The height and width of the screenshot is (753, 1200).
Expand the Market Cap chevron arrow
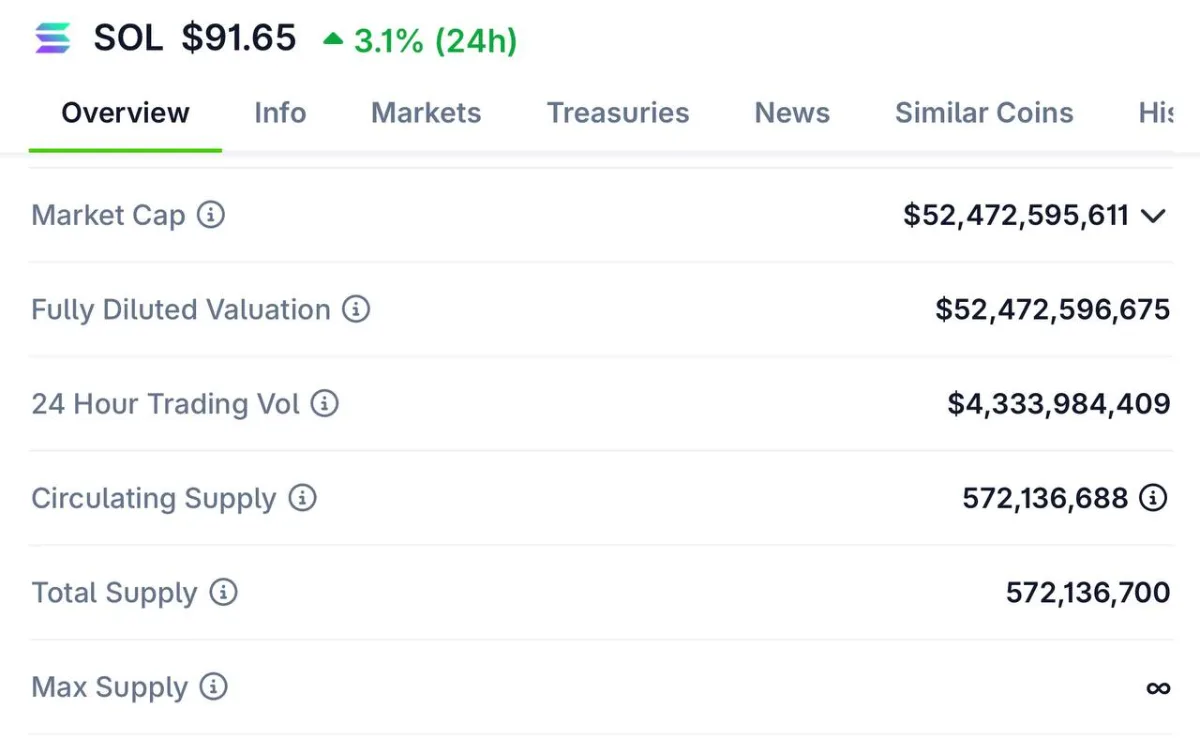1153,216
